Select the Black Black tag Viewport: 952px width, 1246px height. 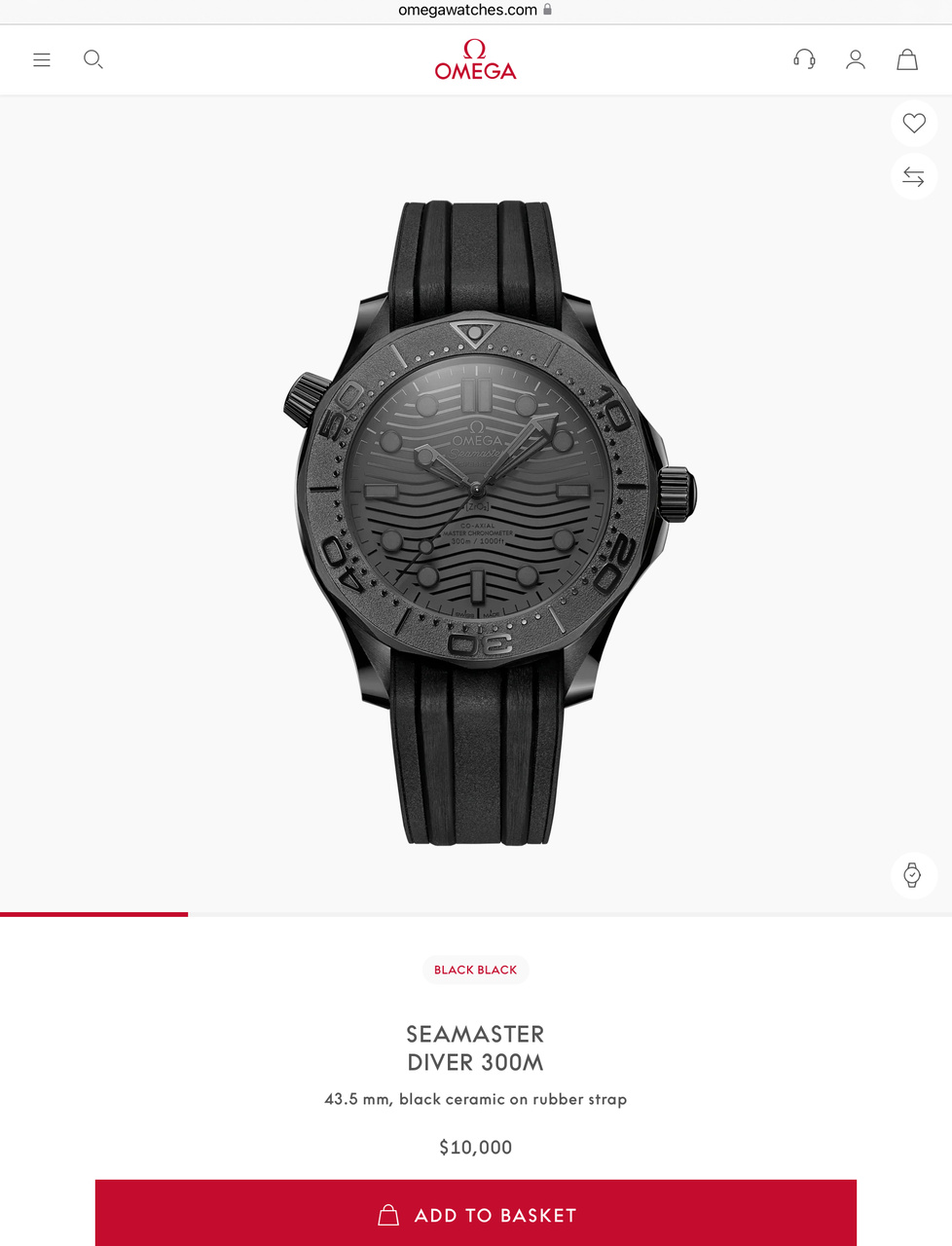475,970
